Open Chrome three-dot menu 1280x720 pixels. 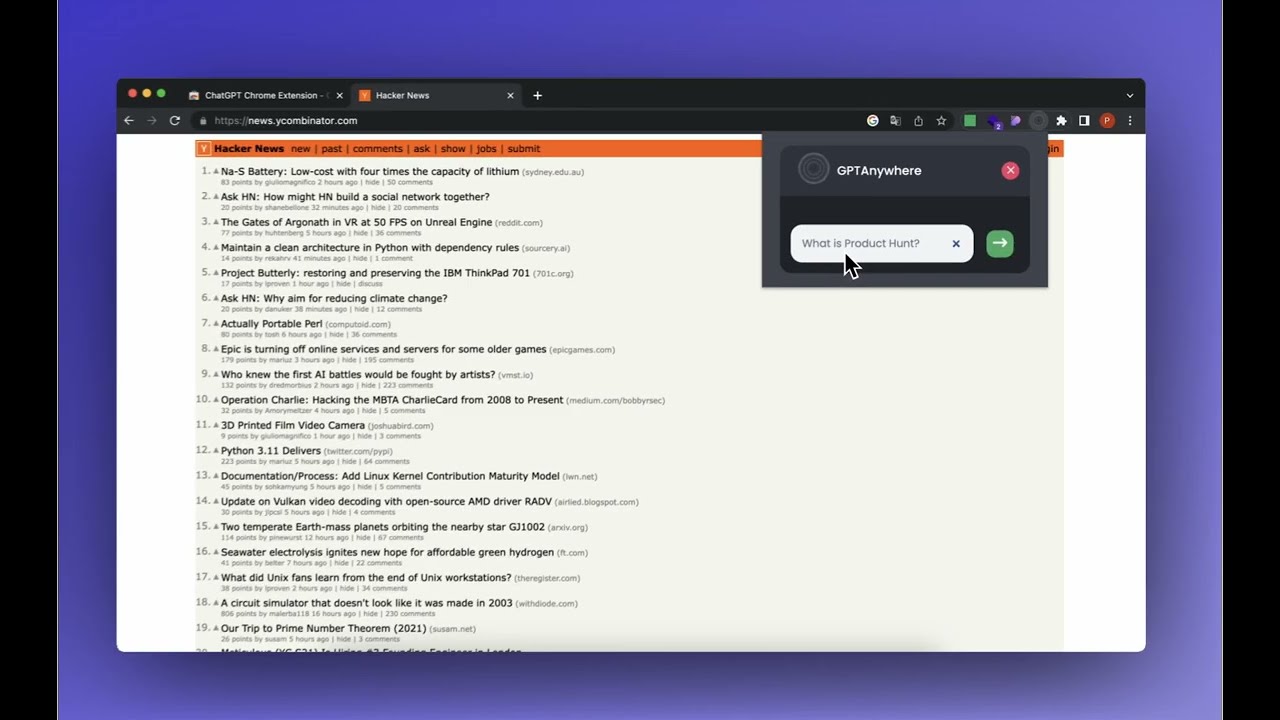click(1130, 121)
